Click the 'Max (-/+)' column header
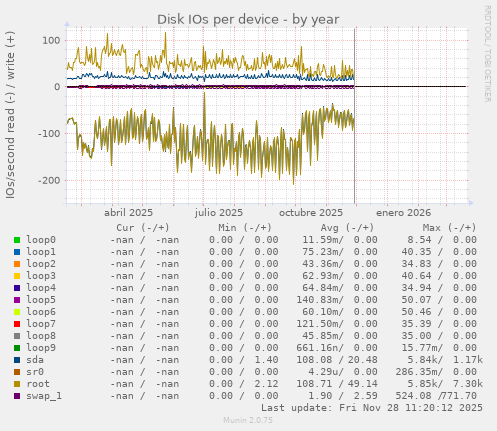The height and width of the screenshot is (431, 497). coord(450,228)
